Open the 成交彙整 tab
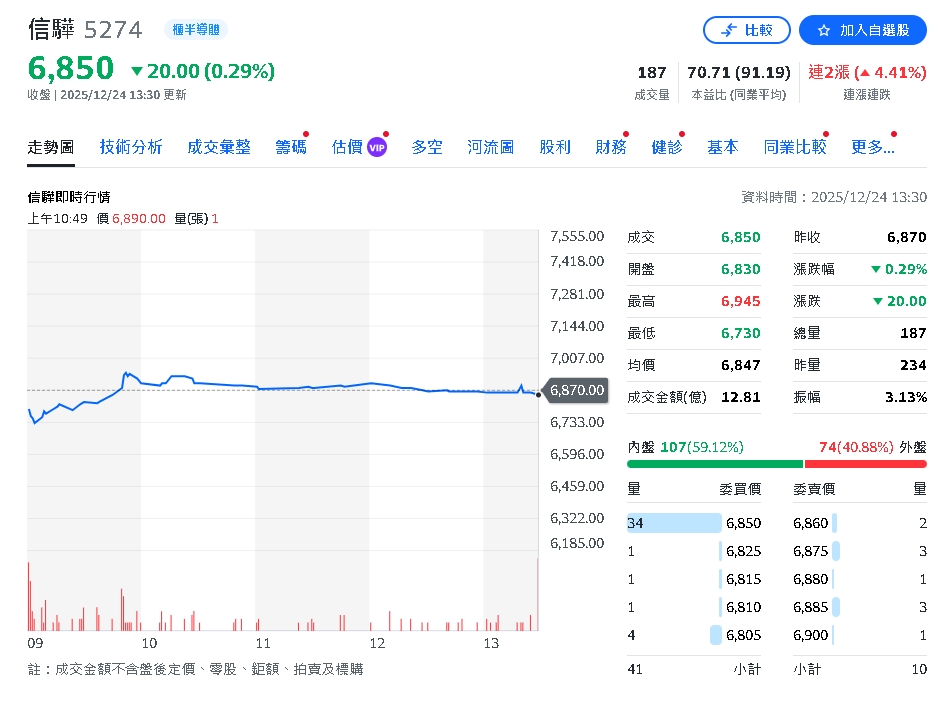 [219, 147]
